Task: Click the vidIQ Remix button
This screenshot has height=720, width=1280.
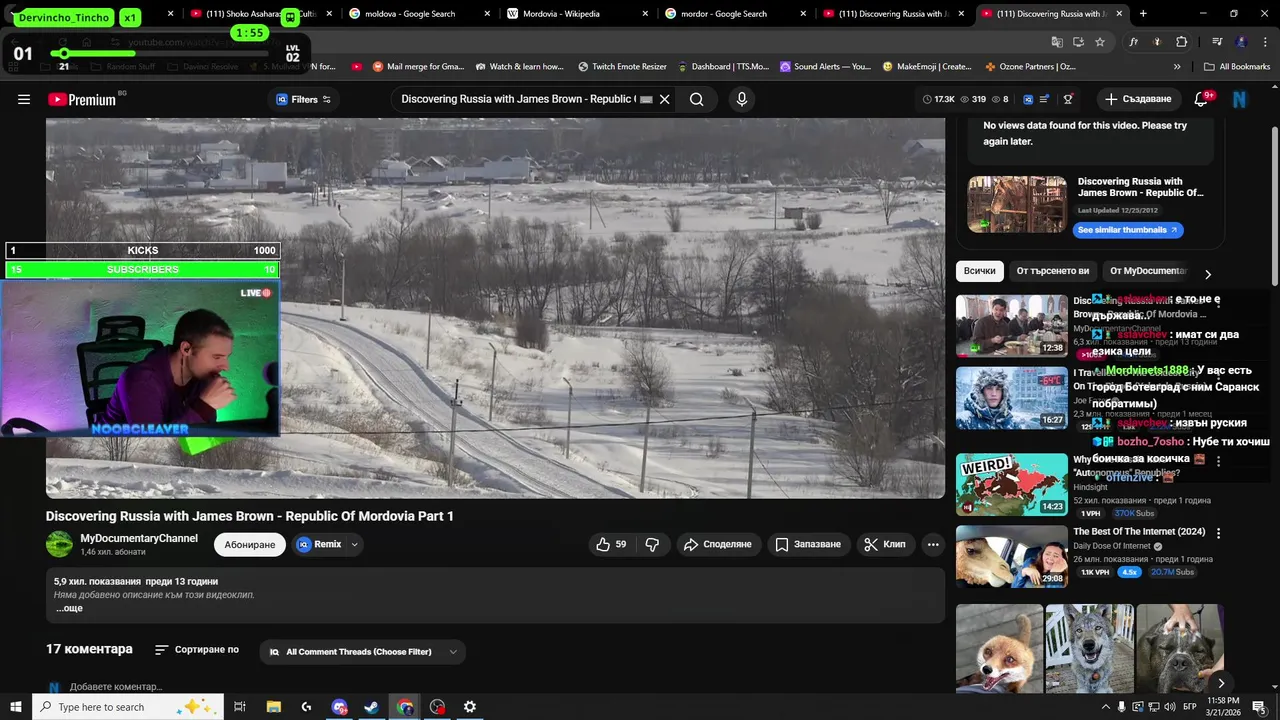Action: pyautogui.click(x=319, y=544)
